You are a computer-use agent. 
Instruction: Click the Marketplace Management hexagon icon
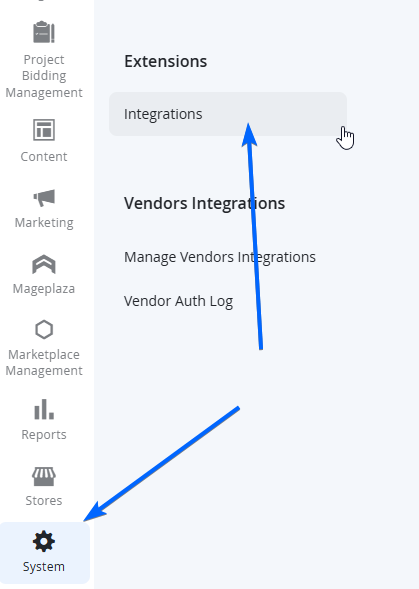coord(44,330)
